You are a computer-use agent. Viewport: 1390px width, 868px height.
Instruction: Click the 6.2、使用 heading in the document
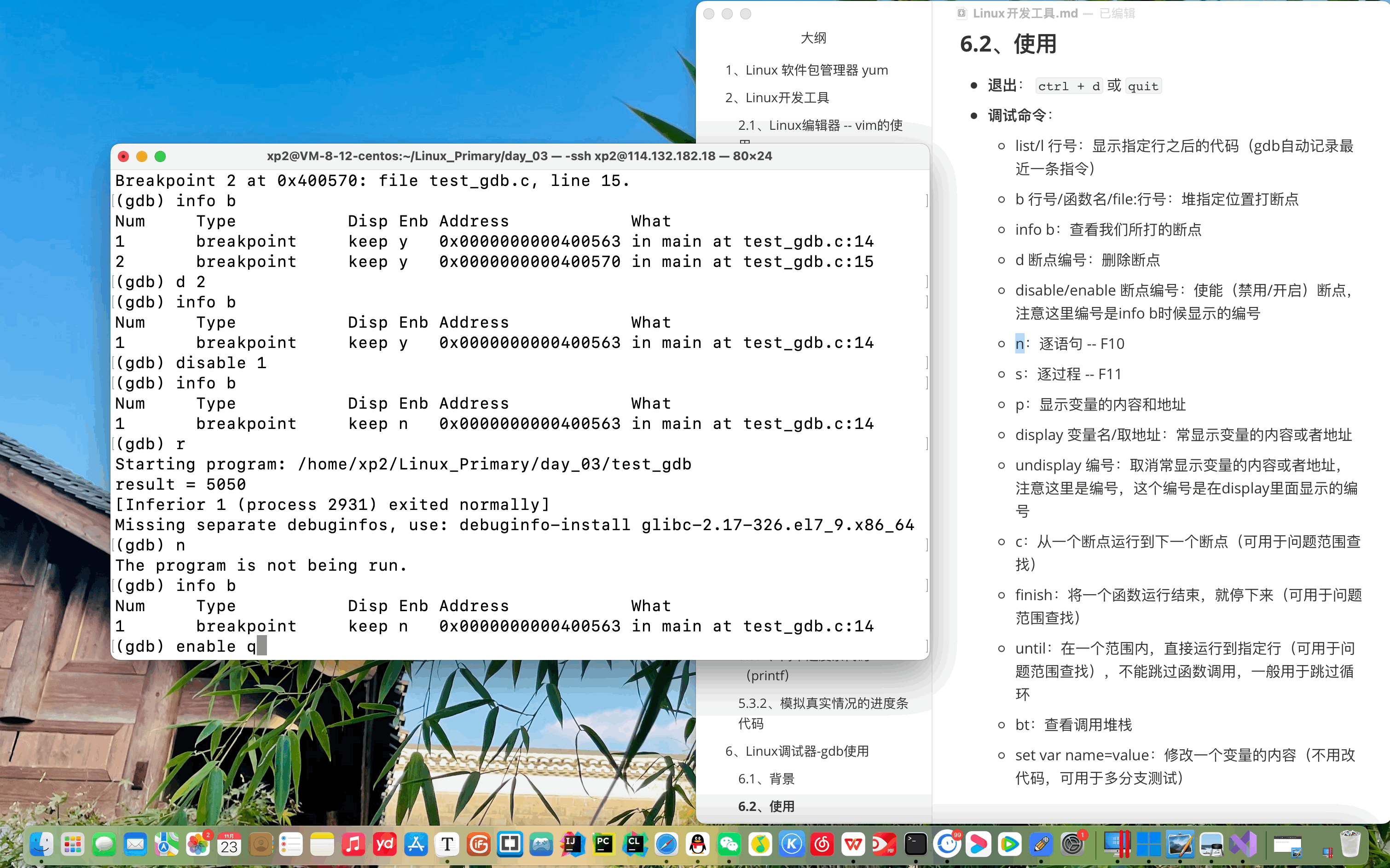(x=1008, y=44)
